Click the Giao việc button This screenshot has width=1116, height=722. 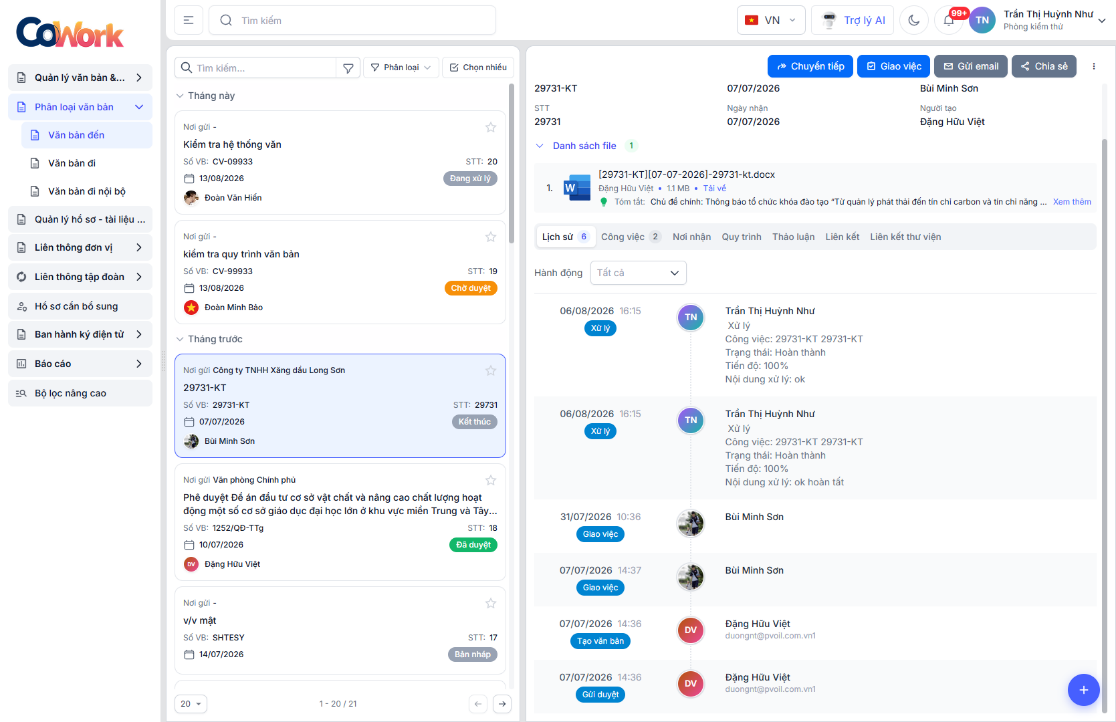893,66
